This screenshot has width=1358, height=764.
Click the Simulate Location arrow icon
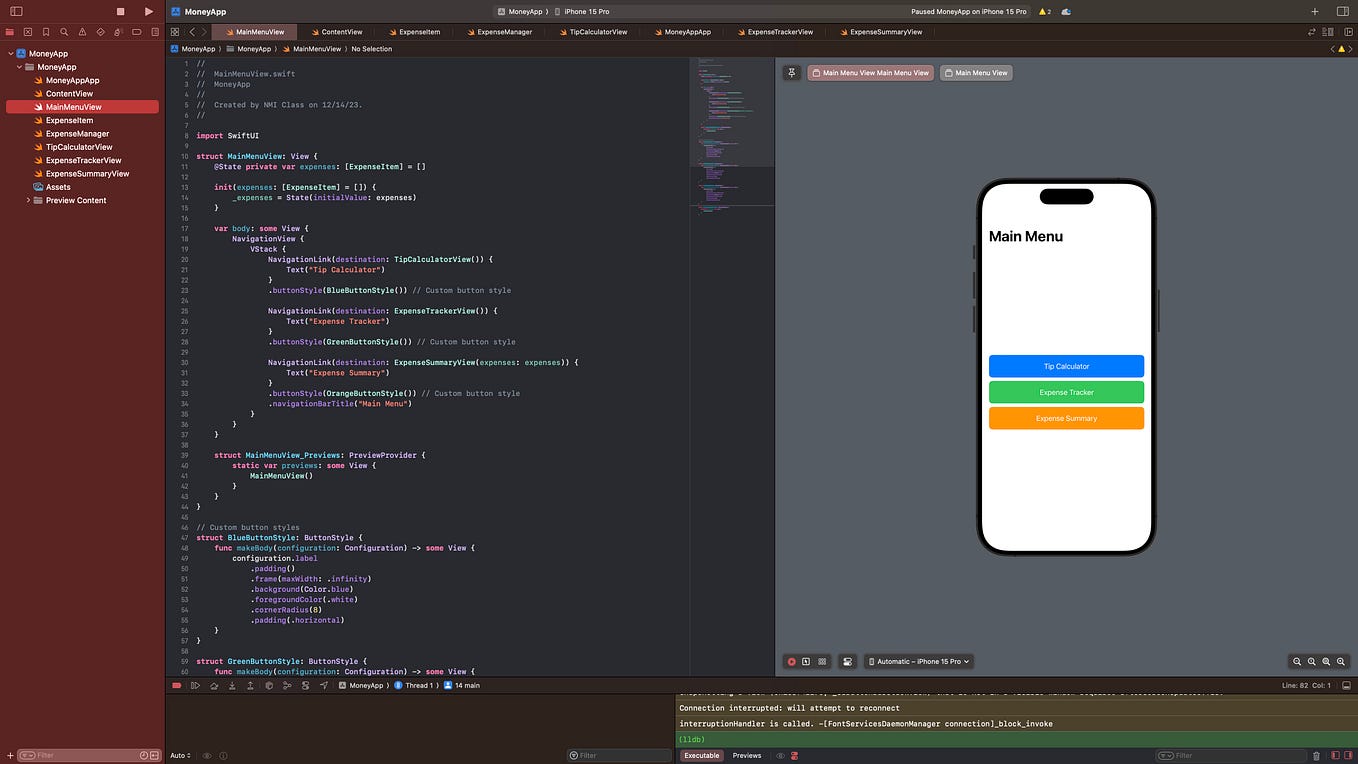coord(323,685)
